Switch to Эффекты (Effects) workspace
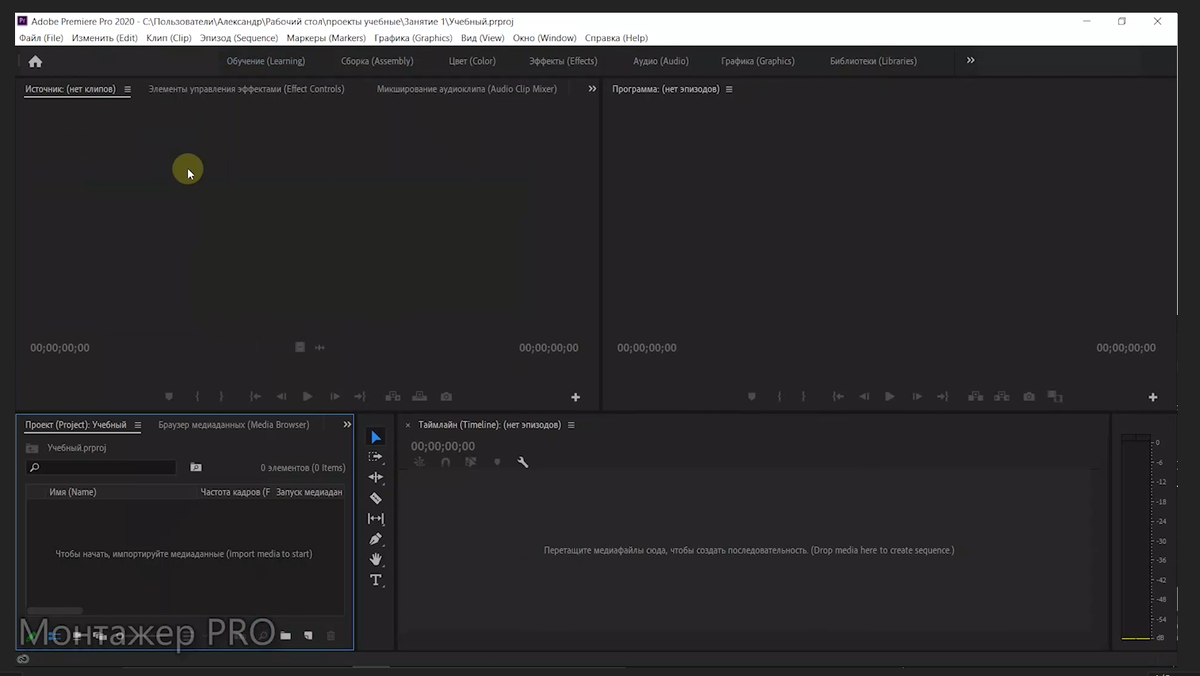The width and height of the screenshot is (1200, 676). pos(563,61)
